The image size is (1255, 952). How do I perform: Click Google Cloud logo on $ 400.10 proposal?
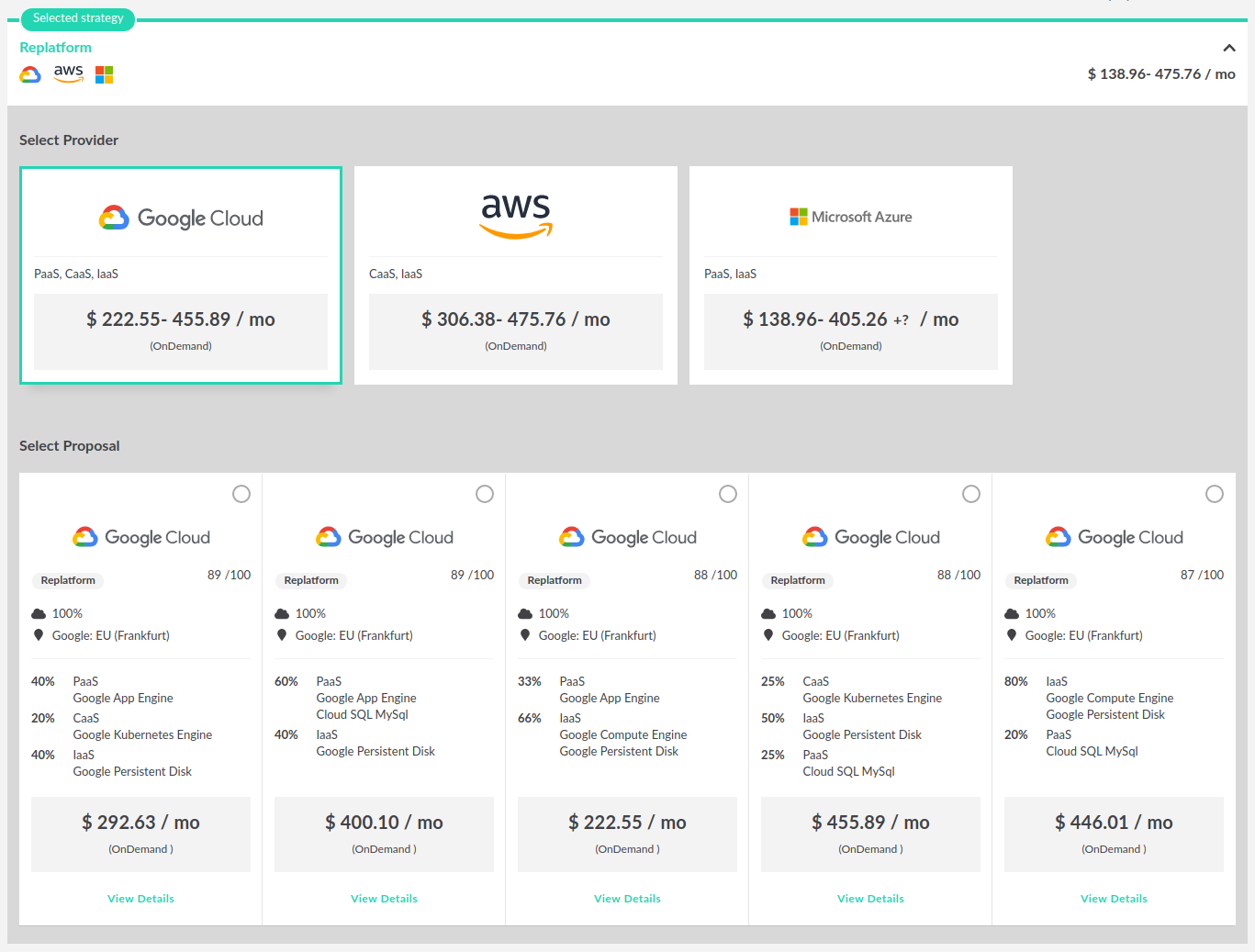pos(385,537)
